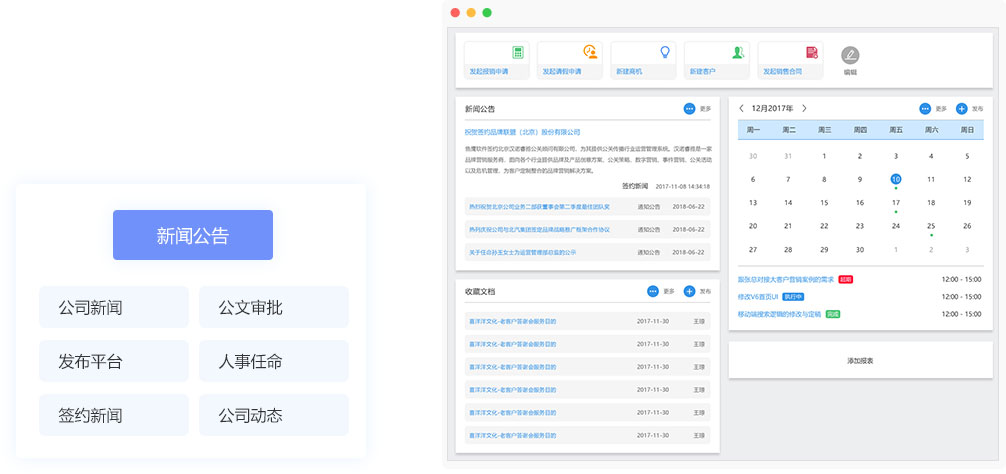
Task: Click the 更多 dots icon in 收藏文档
Action: coord(652,291)
